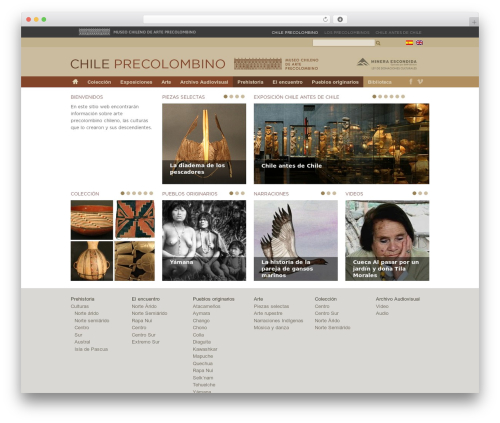Viewport: 500px width, 423px height.
Task: Click footer link Norte árido under Culturas
Action: point(86,313)
